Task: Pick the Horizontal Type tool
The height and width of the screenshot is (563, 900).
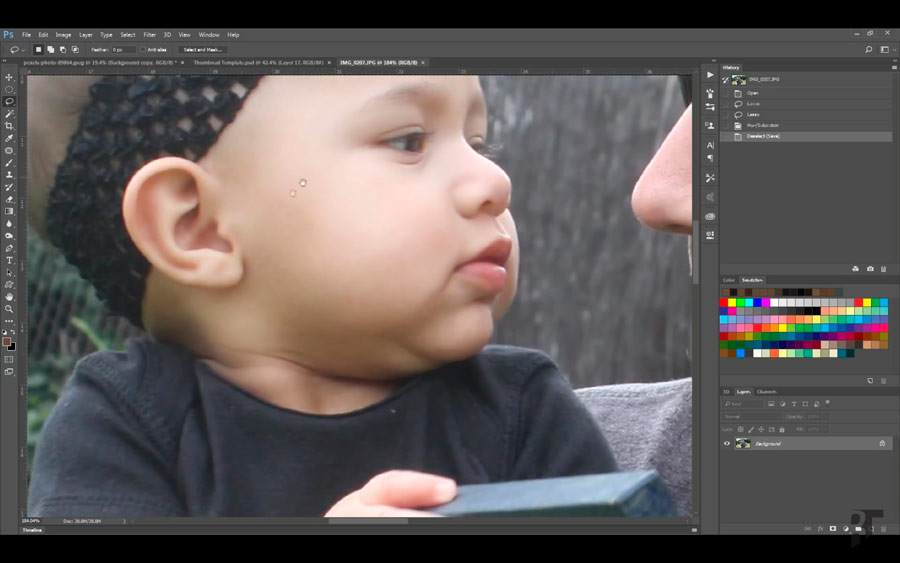Action: [x=9, y=260]
